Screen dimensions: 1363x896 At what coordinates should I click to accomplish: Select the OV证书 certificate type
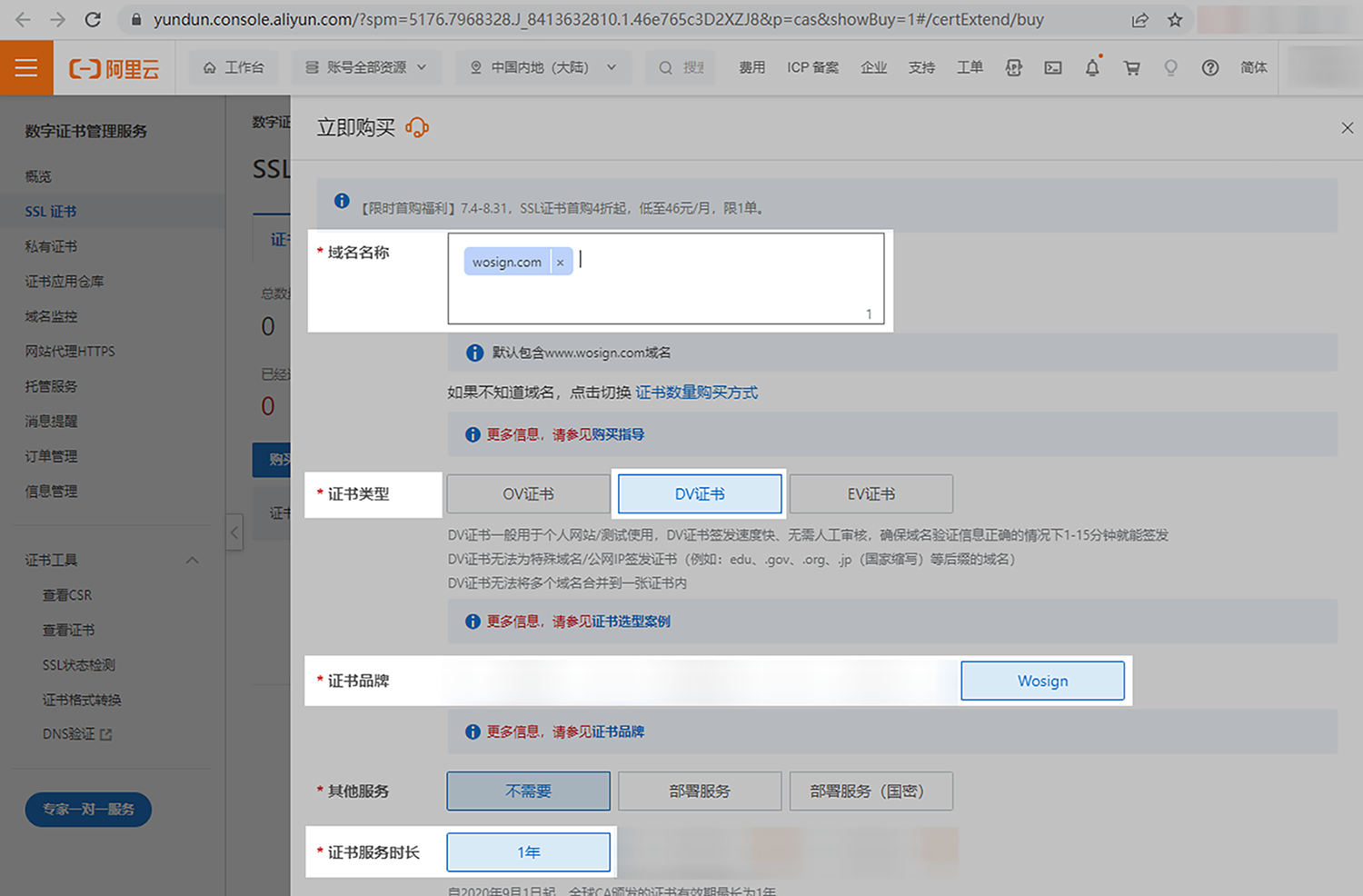click(x=528, y=494)
